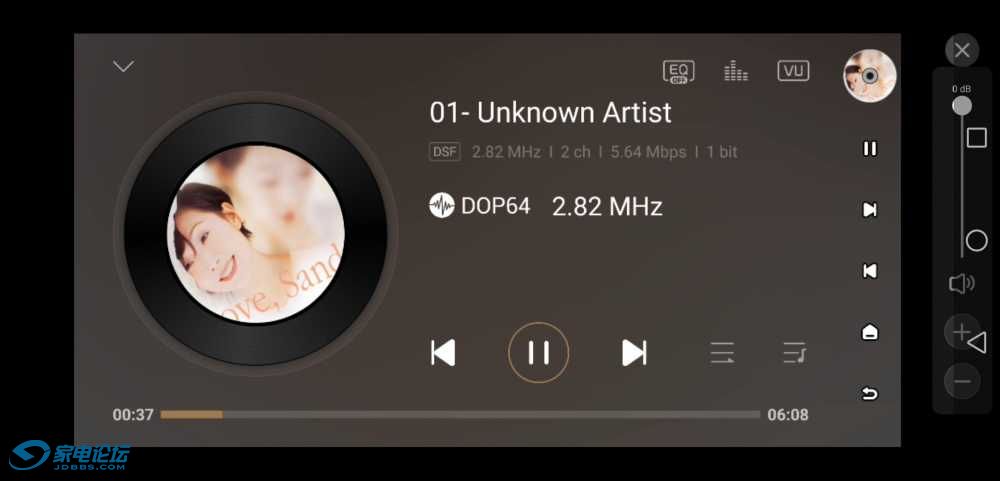Close the volume panel with X
Image resolution: width=1000 pixels, height=481 pixels.
[x=962, y=50]
